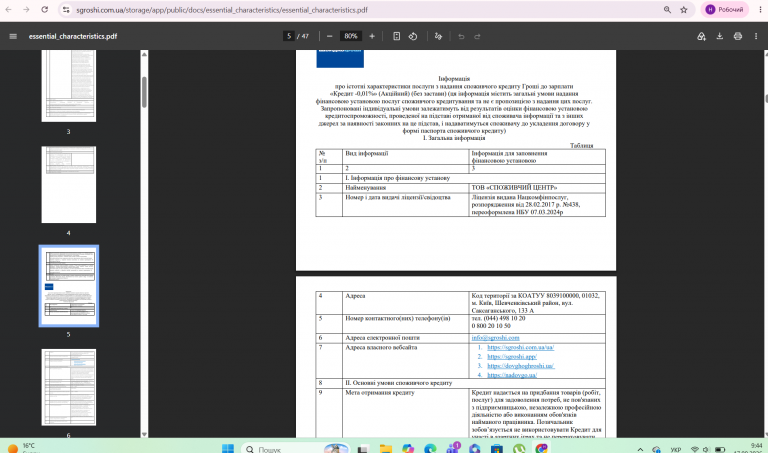Open the https://sgroshi.com.ua/ua/ link
Viewport: 768px width, 453px height.
pos(520,347)
